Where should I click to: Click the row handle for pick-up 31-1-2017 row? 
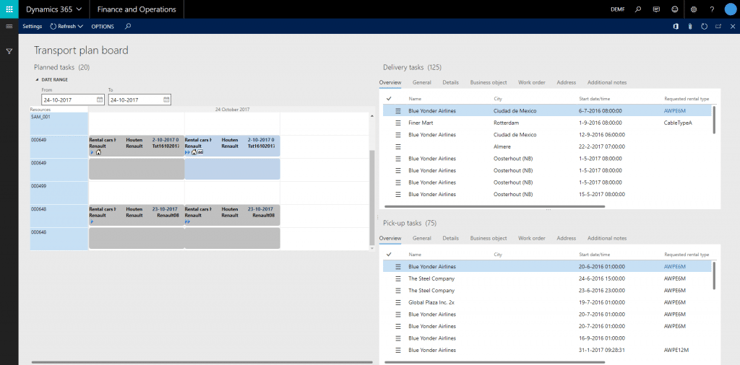[398, 350]
